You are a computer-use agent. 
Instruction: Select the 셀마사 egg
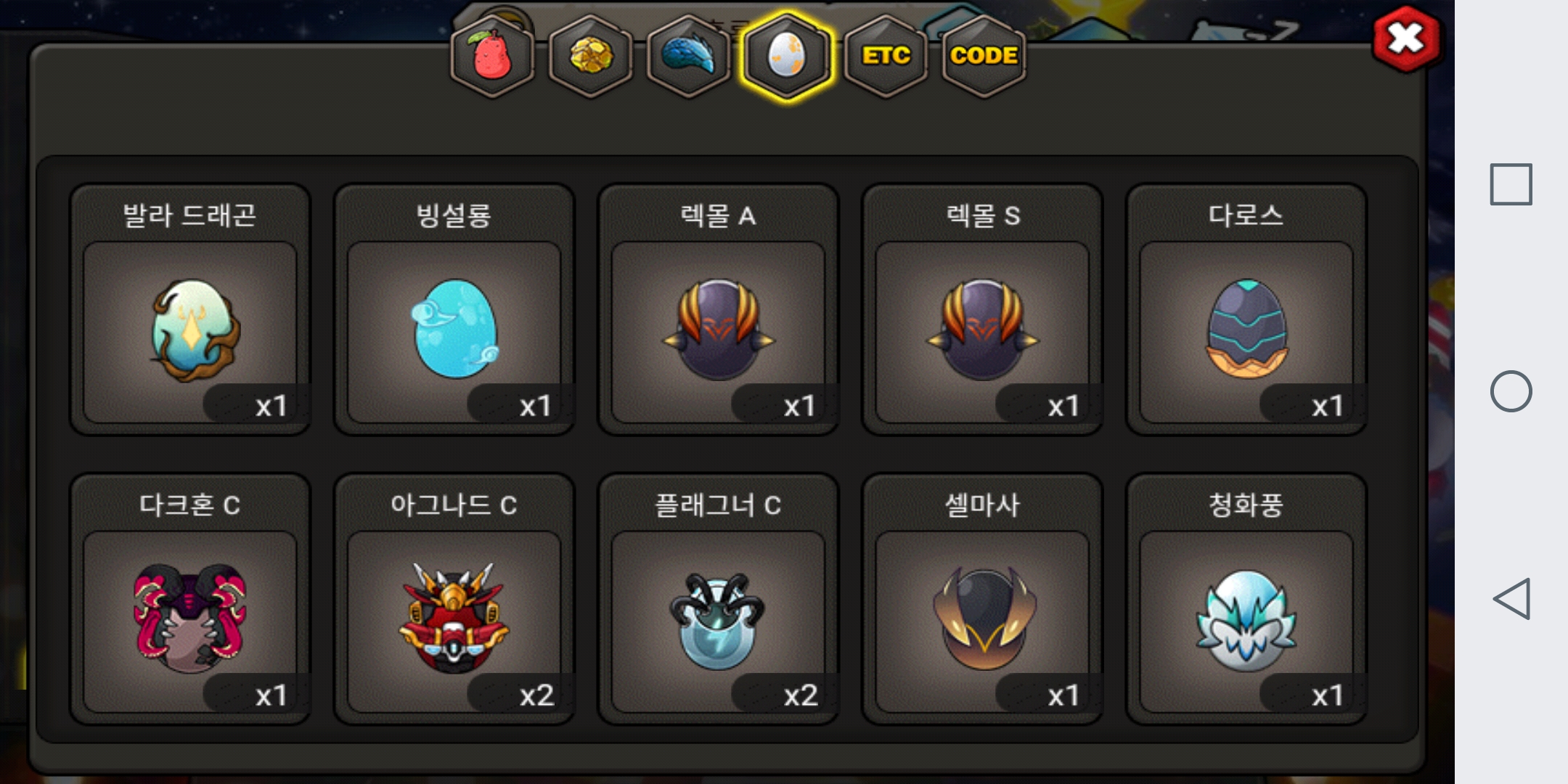983,599
